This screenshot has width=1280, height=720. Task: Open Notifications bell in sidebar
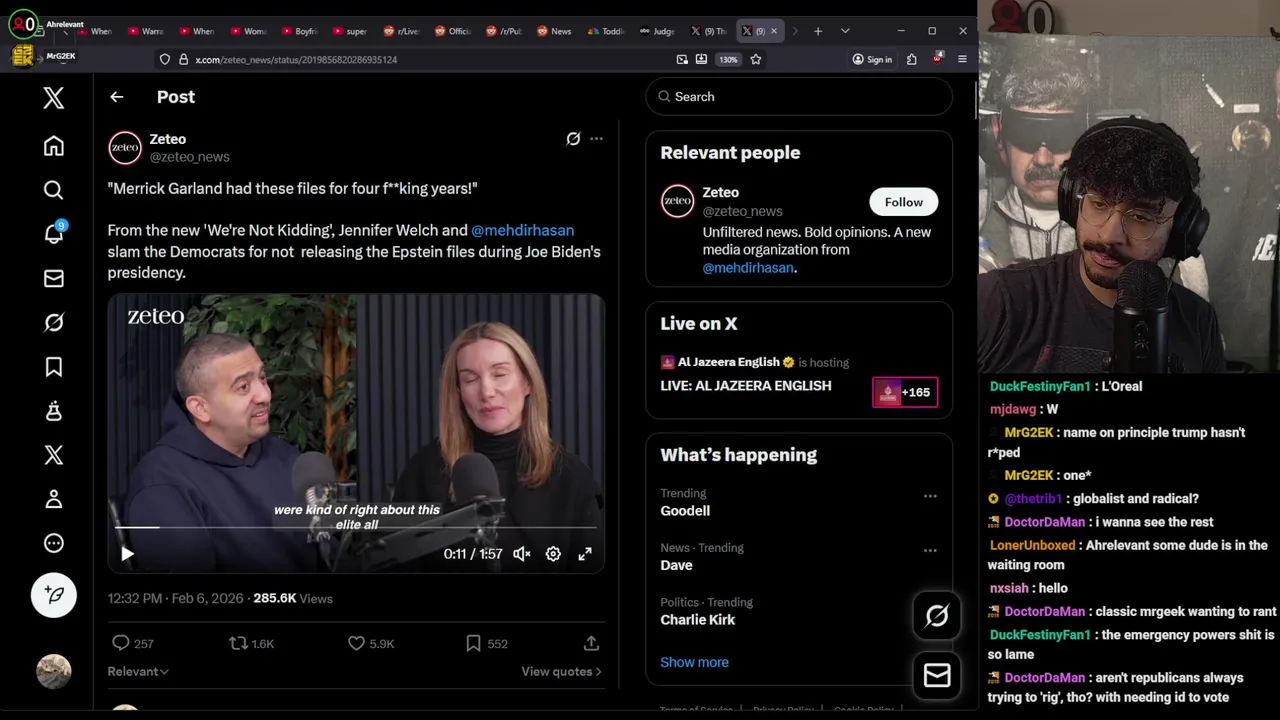point(54,233)
